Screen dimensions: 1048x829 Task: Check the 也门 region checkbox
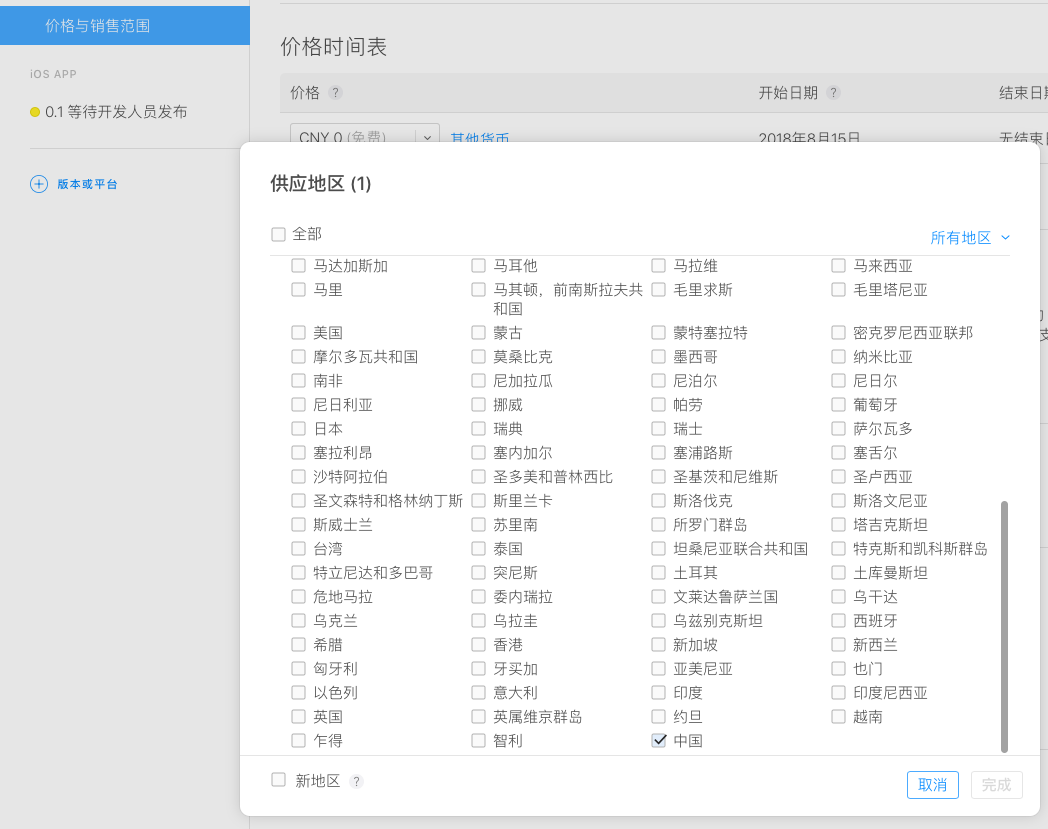(x=838, y=669)
